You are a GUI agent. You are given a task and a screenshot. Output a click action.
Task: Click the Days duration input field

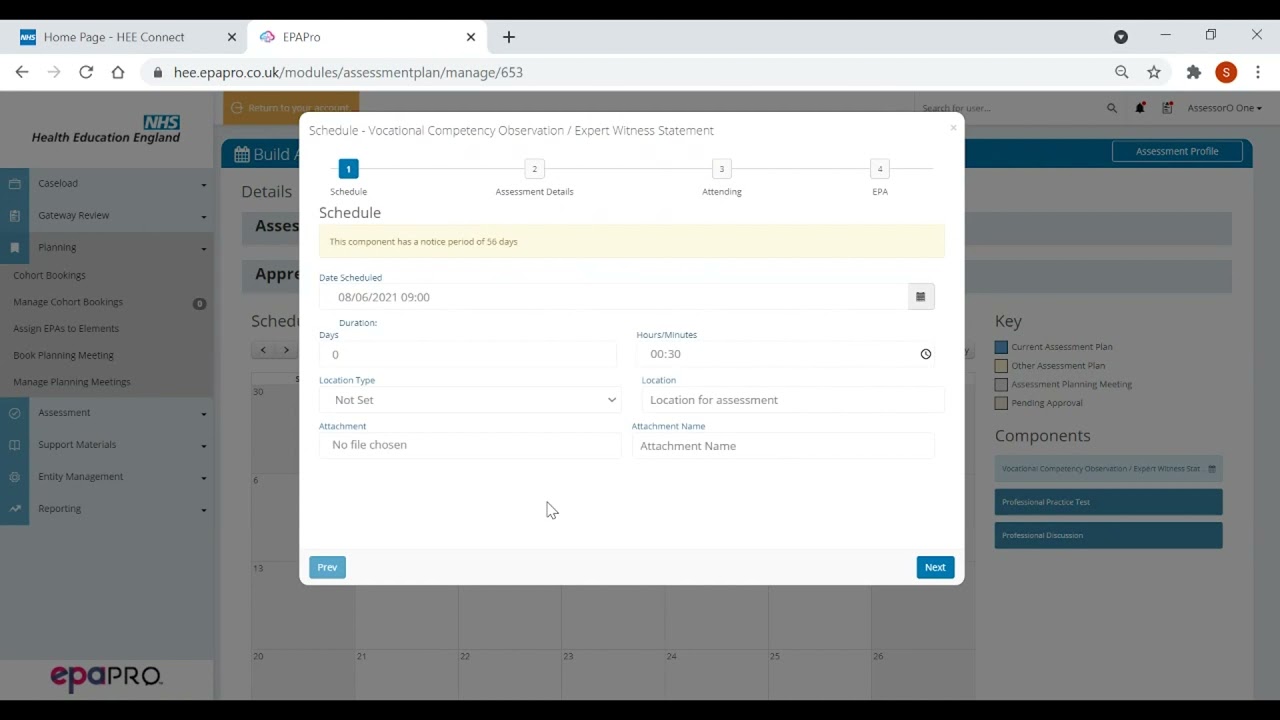pos(468,354)
